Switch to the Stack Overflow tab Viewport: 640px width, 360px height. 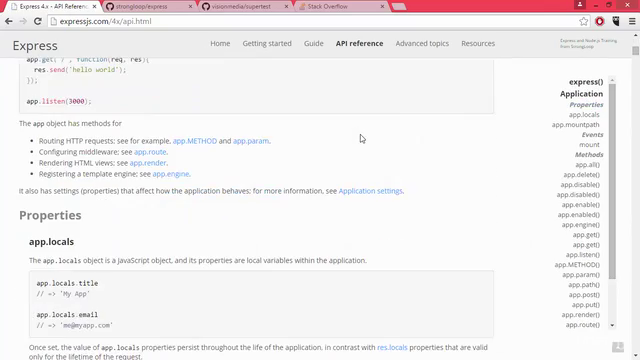pos(340,7)
